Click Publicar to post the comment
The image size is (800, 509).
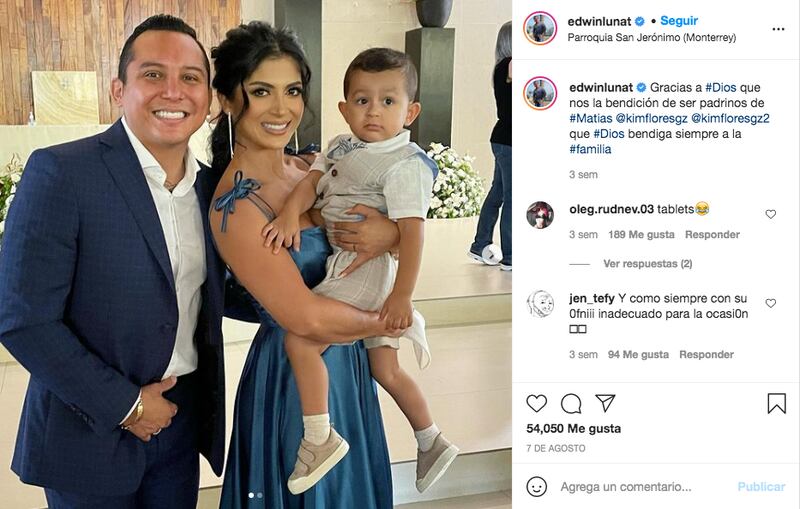tap(761, 487)
